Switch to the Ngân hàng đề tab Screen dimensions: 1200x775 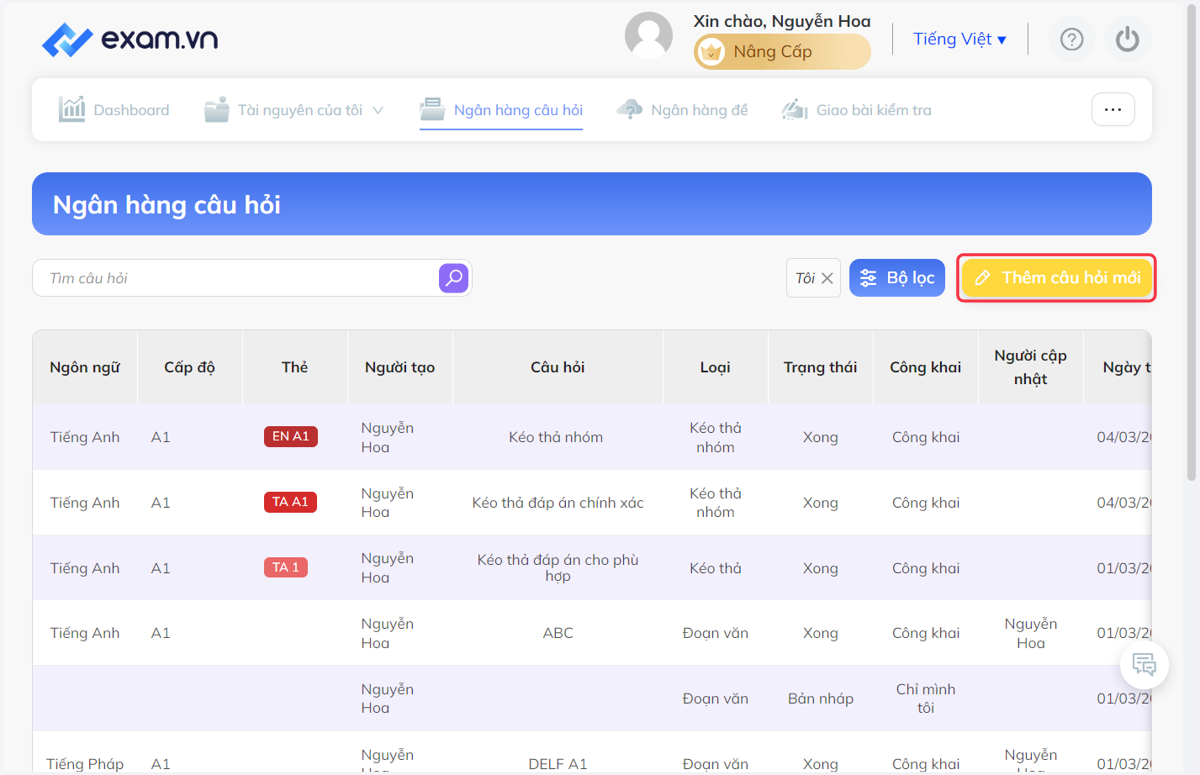pyautogui.click(x=682, y=110)
